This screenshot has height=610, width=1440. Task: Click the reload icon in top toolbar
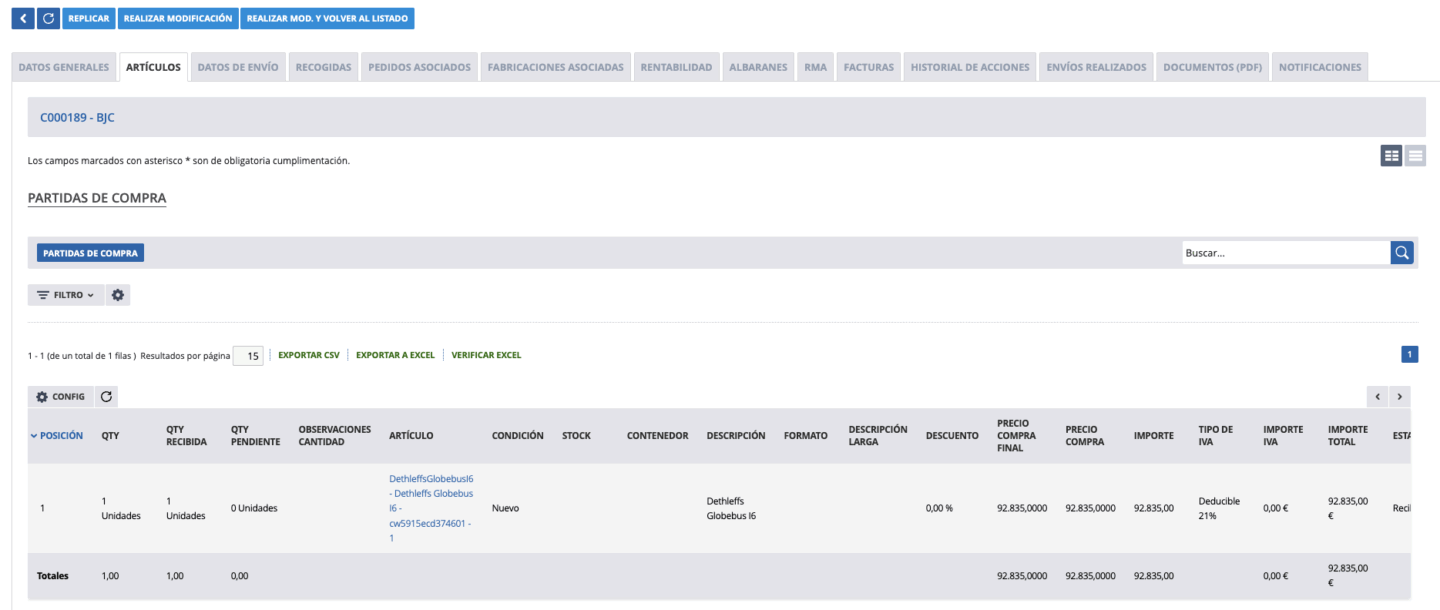pos(48,18)
